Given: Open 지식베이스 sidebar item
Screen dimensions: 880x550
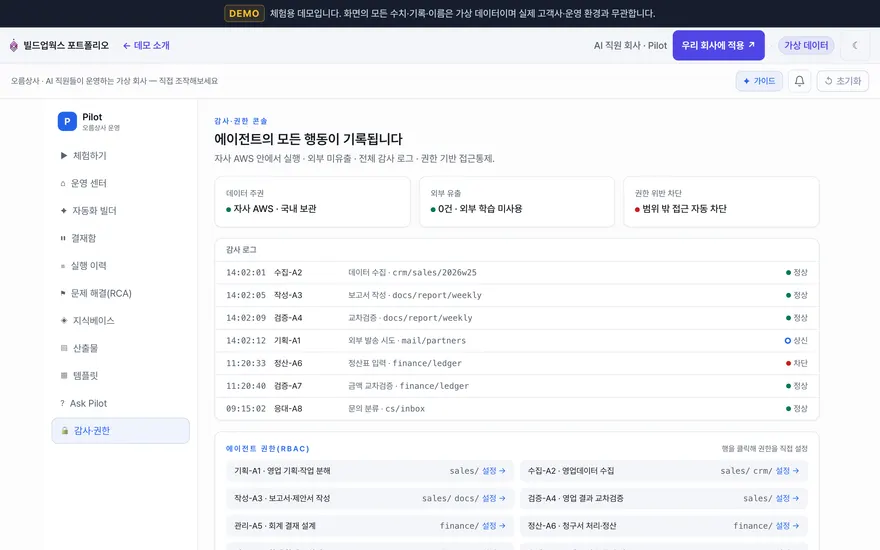Looking at the screenshot, I should click(x=120, y=320).
